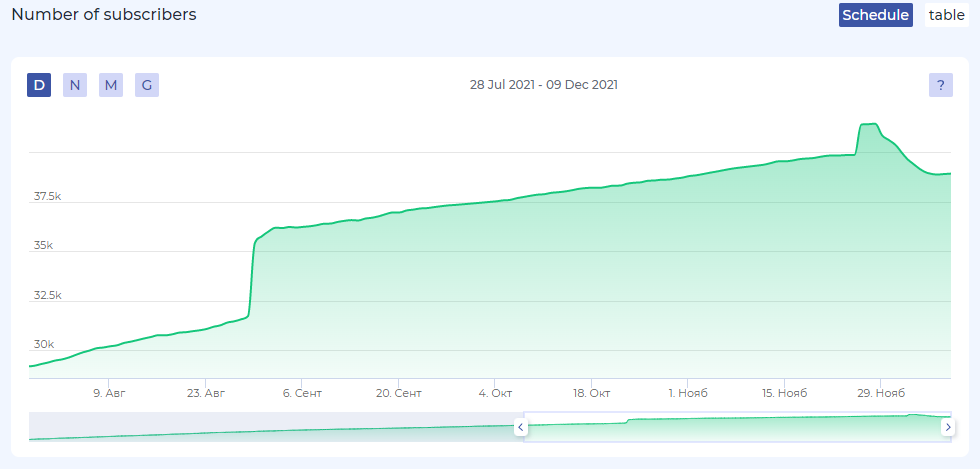Click the 30k axis label
This screenshot has width=980, height=469.
click(x=44, y=345)
